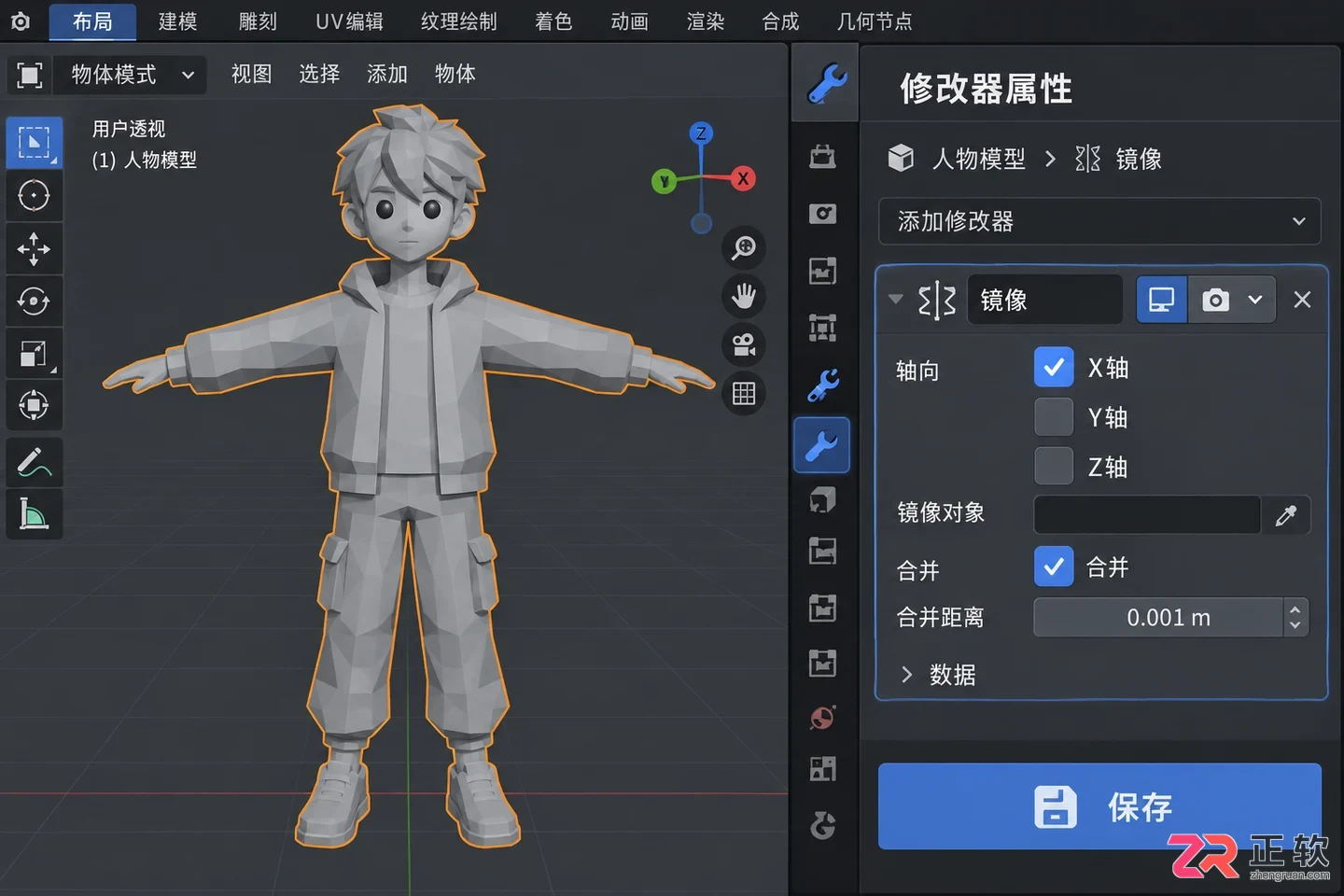Image resolution: width=1344 pixels, height=896 pixels.
Task: Expand the 数据 section
Action: point(938,675)
